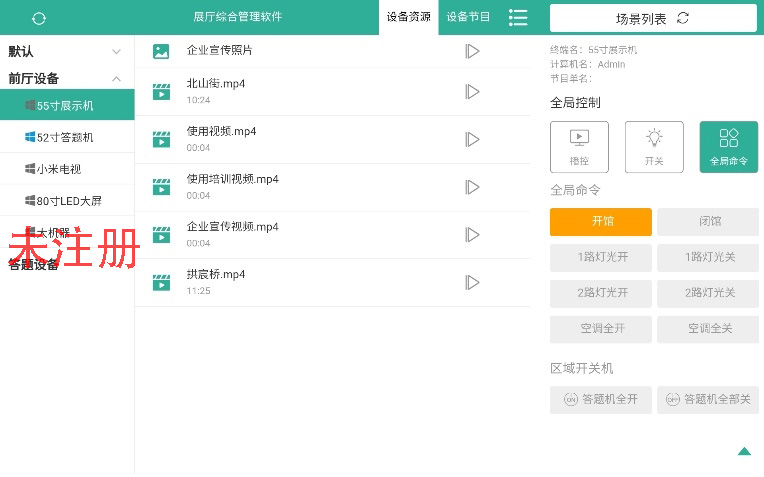Click the 前厅设备 group label
This screenshot has height=477, width=764.
point(33,78)
